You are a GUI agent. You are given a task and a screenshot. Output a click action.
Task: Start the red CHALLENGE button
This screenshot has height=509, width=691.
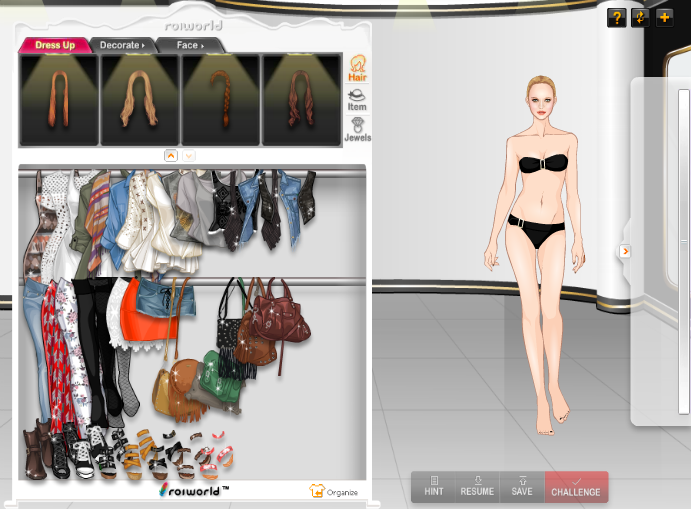click(576, 487)
